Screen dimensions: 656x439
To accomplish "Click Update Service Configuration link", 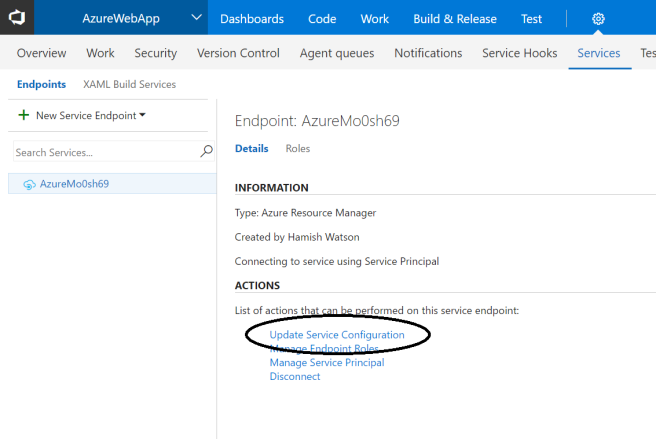I will 337,335.
